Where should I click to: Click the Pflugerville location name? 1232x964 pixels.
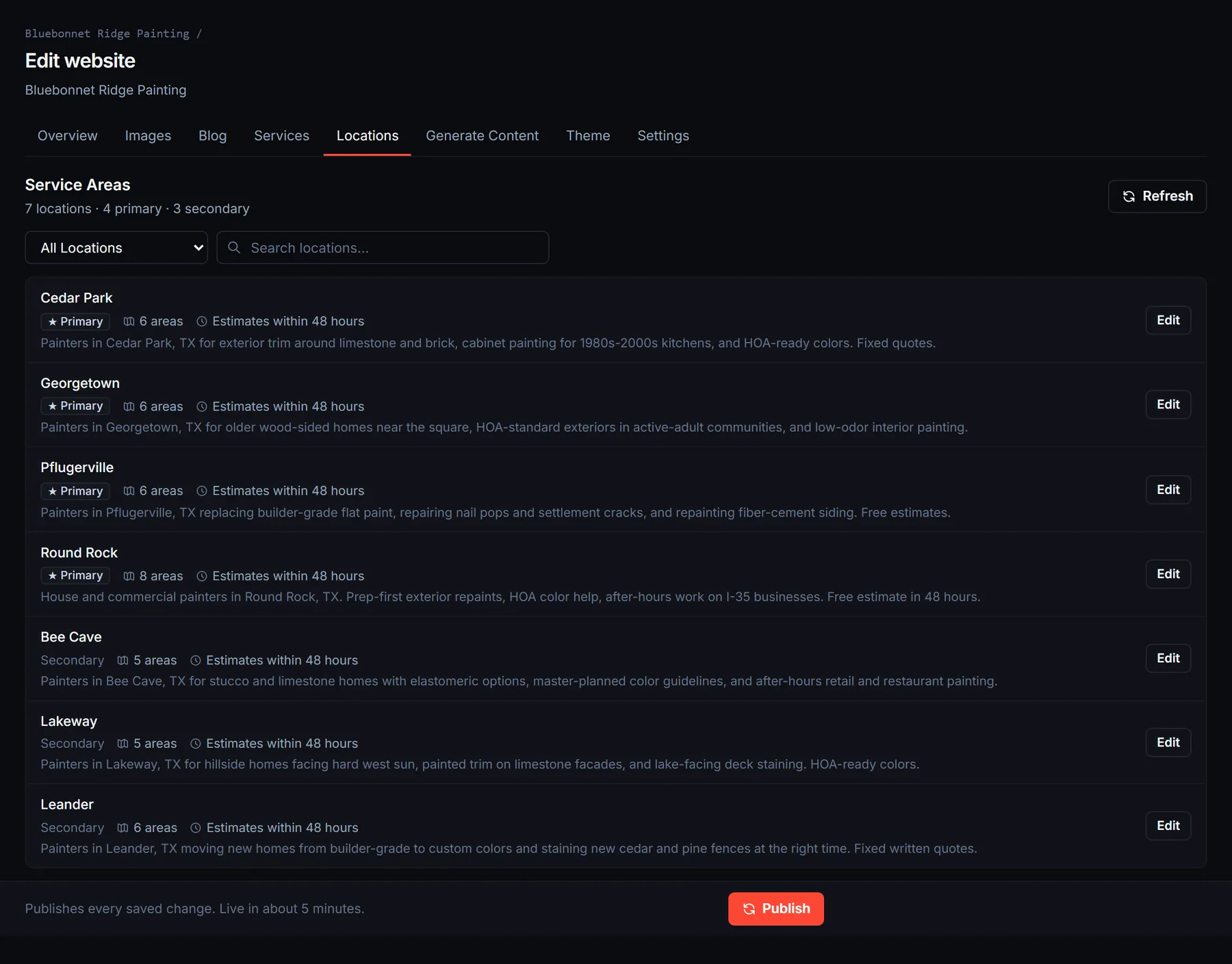tap(77, 467)
